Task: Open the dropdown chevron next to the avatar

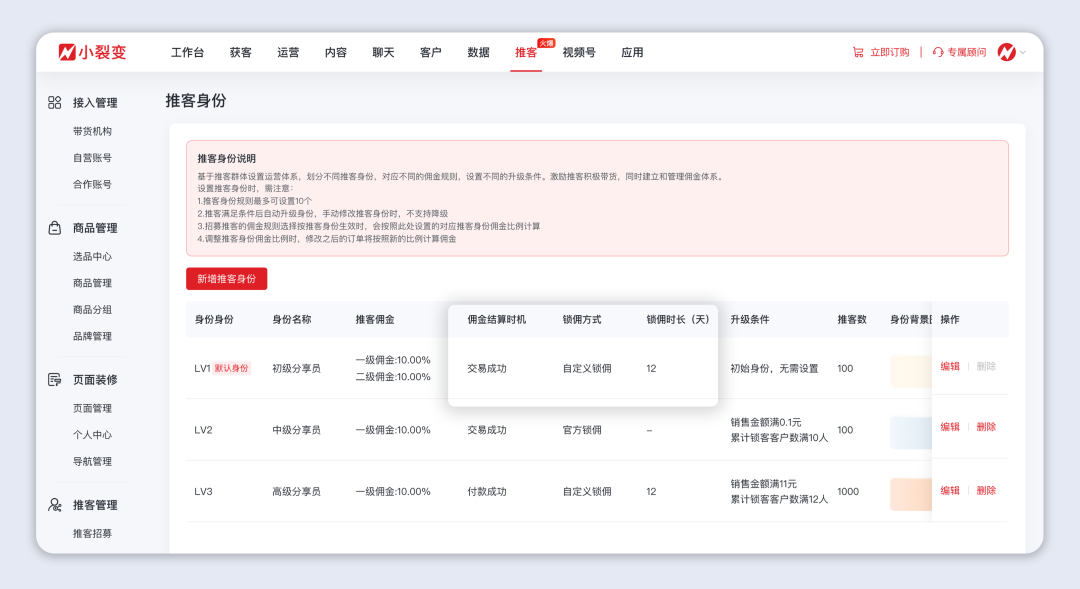Action: click(1021, 52)
